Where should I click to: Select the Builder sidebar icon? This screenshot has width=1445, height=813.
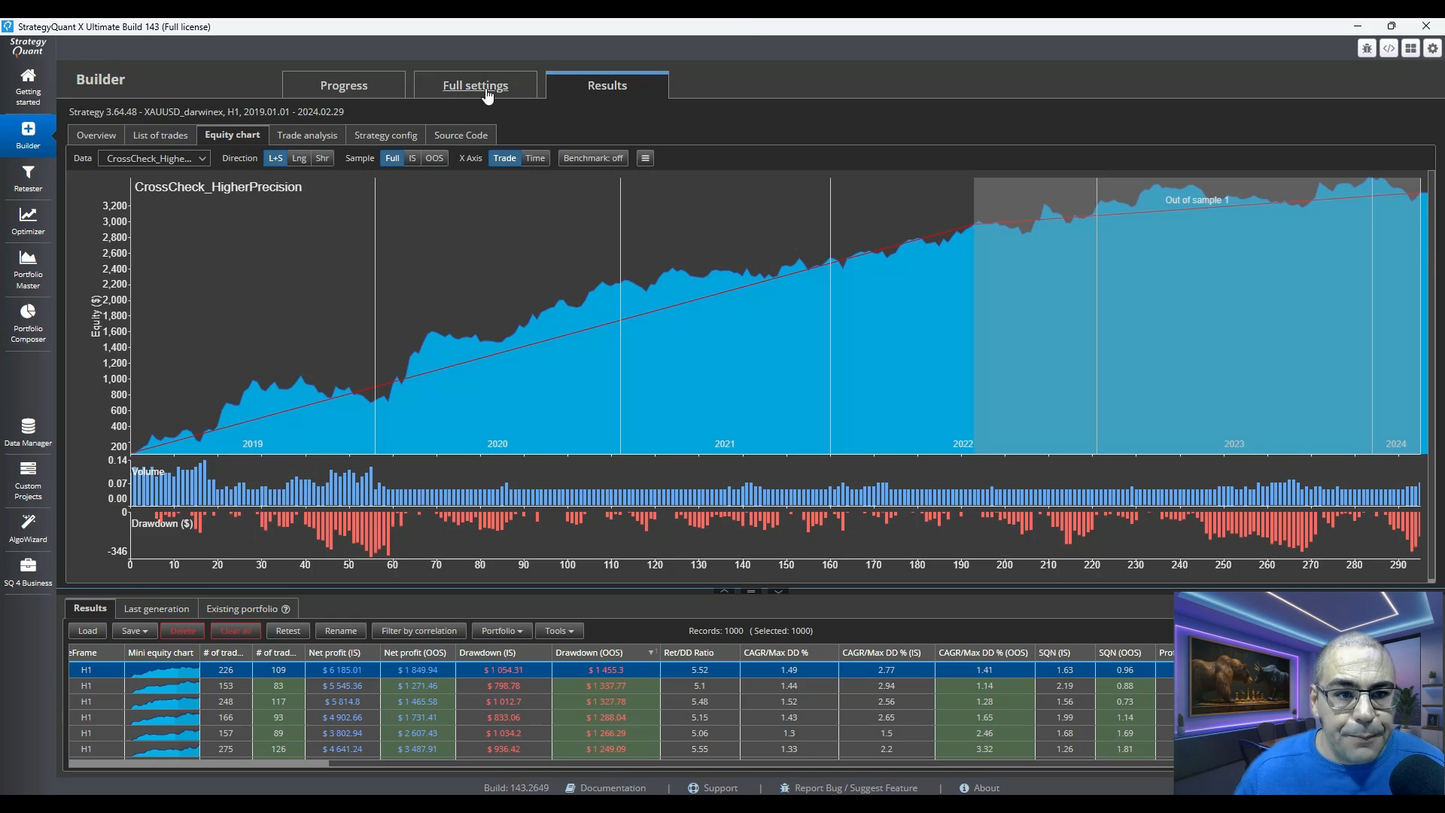[x=28, y=135]
